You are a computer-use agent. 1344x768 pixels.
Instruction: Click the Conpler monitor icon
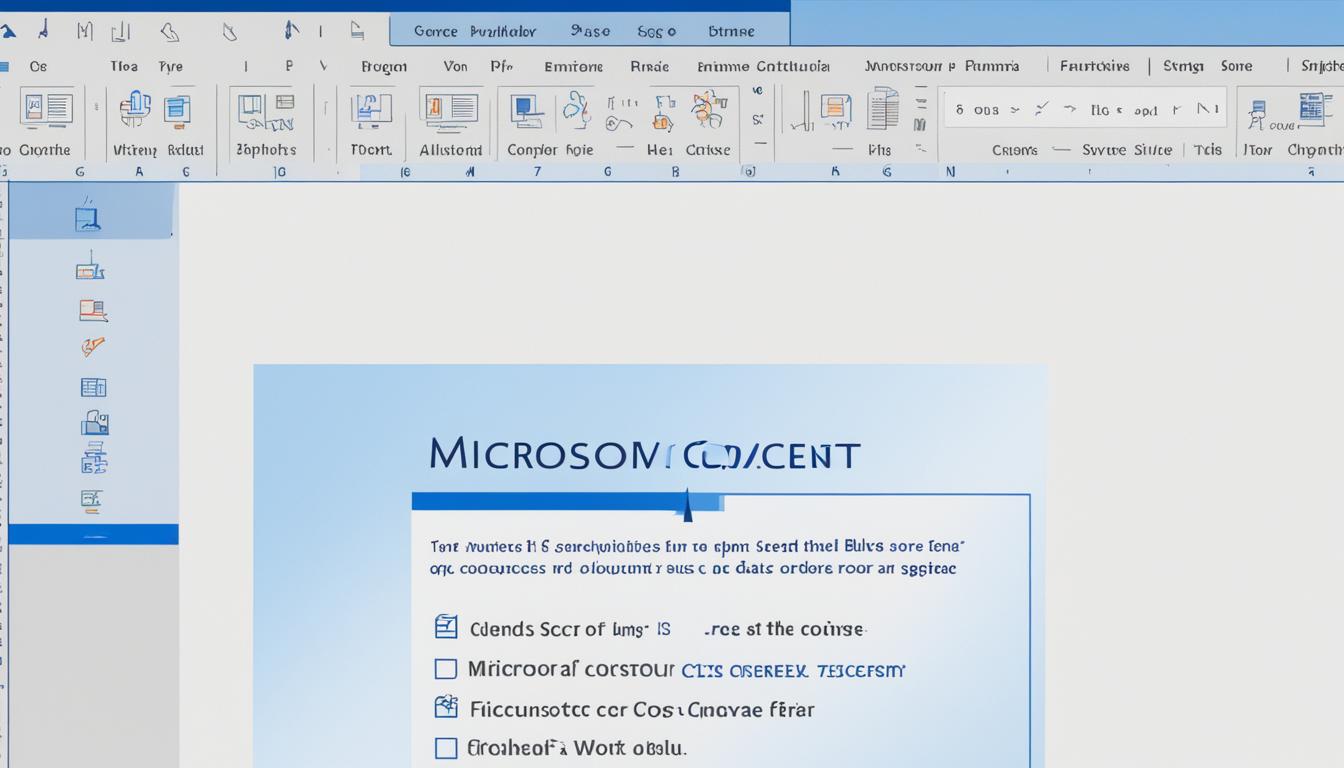point(527,111)
